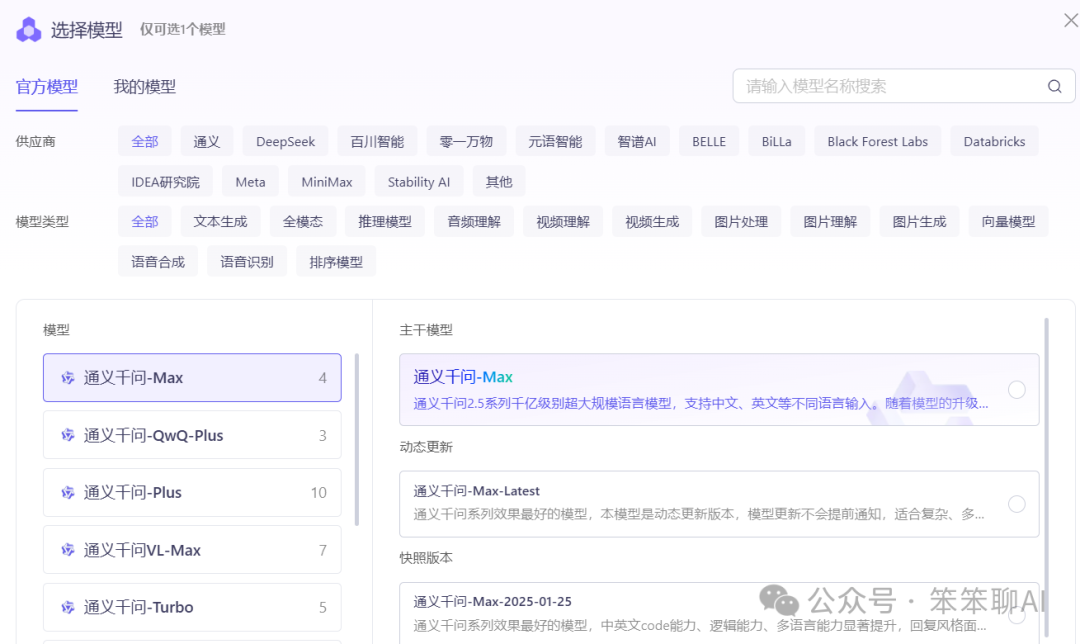This screenshot has width=1080, height=644.
Task: Choose the 通义千问-Max-2025-01-25 snapshot title
Action: pos(492,601)
